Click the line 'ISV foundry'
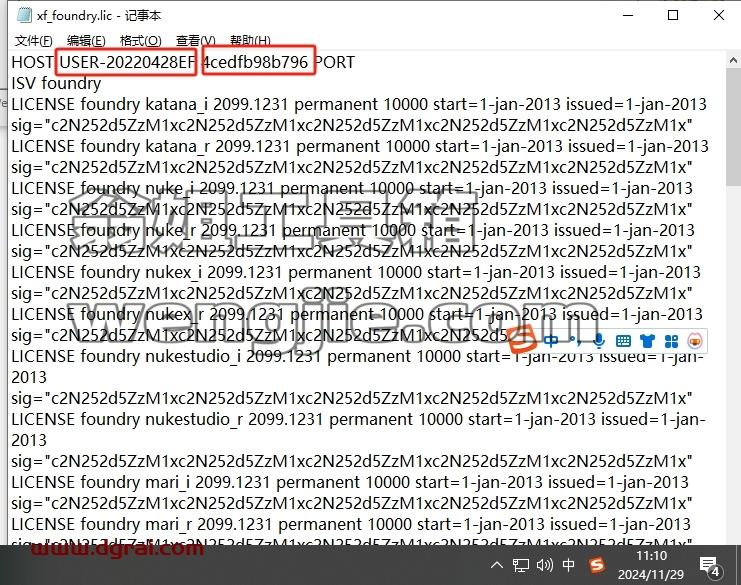741x585 pixels. pyautogui.click(x=56, y=83)
